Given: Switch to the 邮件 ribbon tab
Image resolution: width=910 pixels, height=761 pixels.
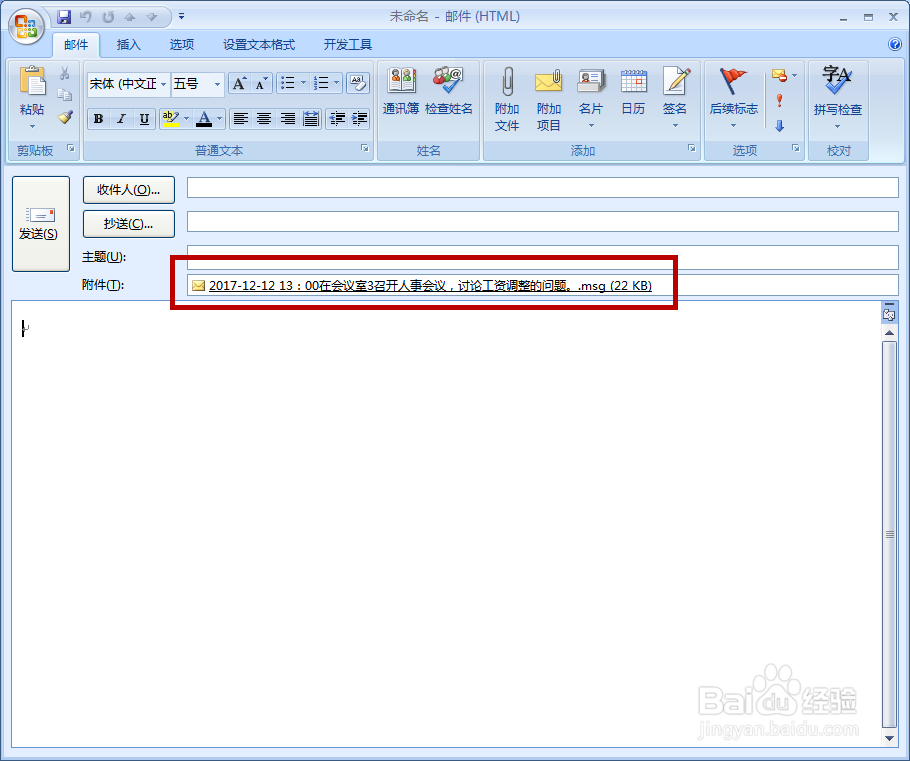Looking at the screenshot, I should tap(76, 45).
